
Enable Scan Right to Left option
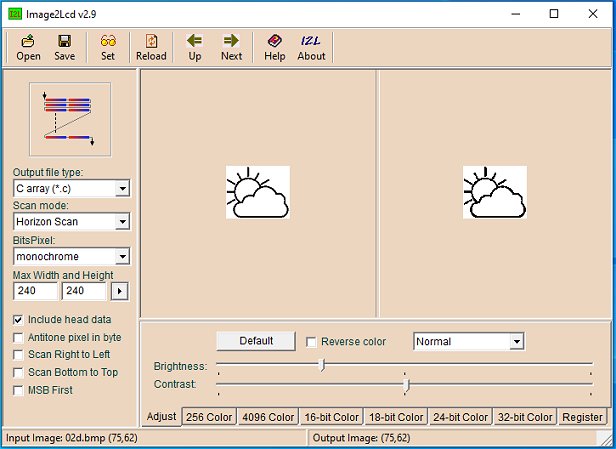19,355
